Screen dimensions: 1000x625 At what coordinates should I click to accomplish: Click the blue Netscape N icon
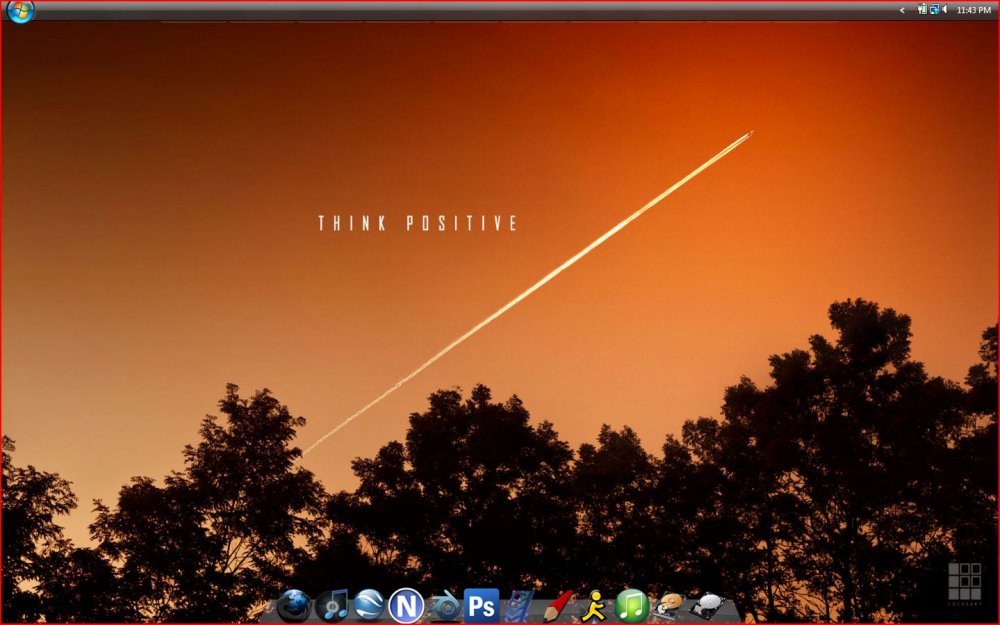(x=406, y=605)
